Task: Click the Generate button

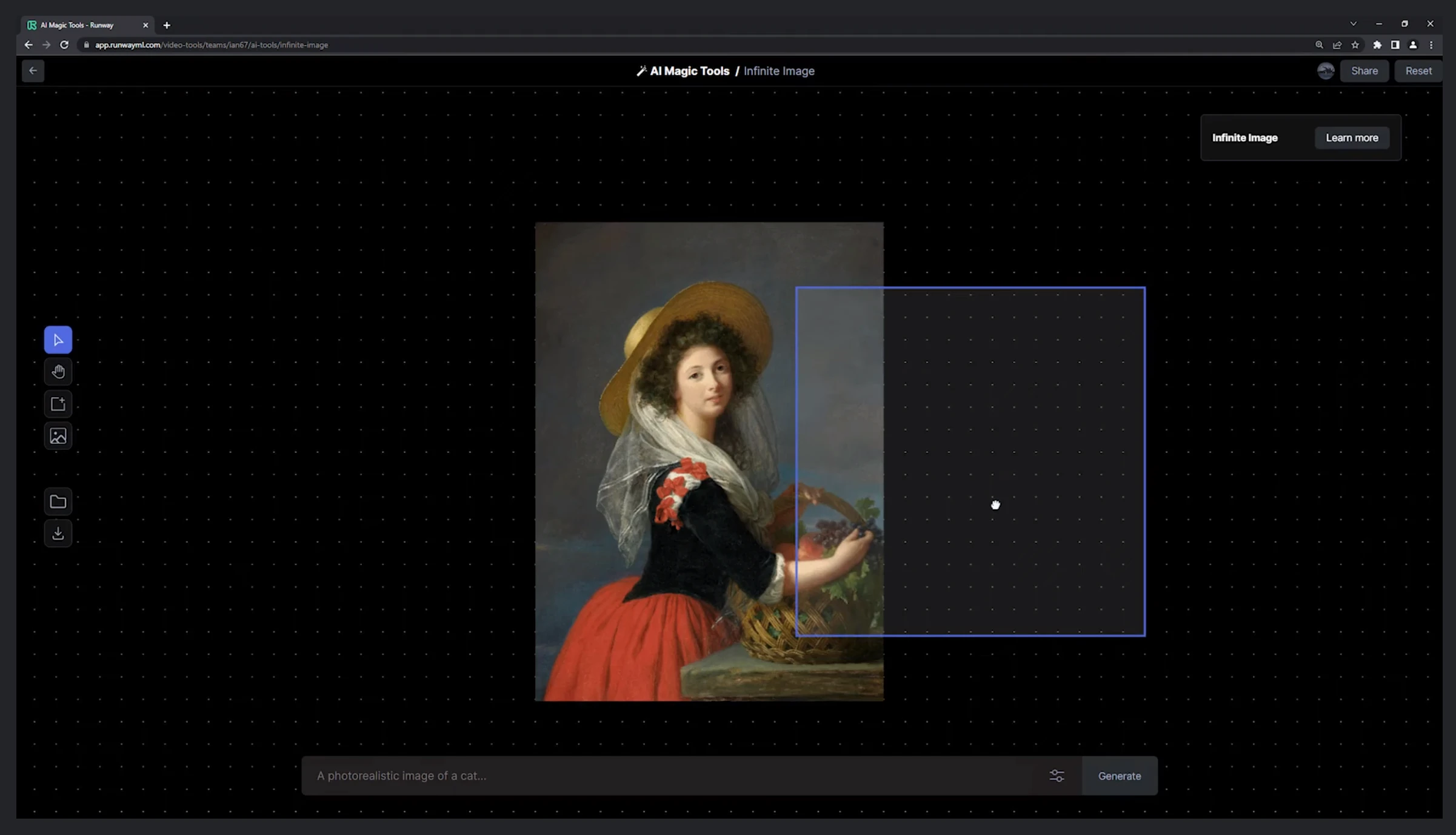Action: coord(1119,775)
